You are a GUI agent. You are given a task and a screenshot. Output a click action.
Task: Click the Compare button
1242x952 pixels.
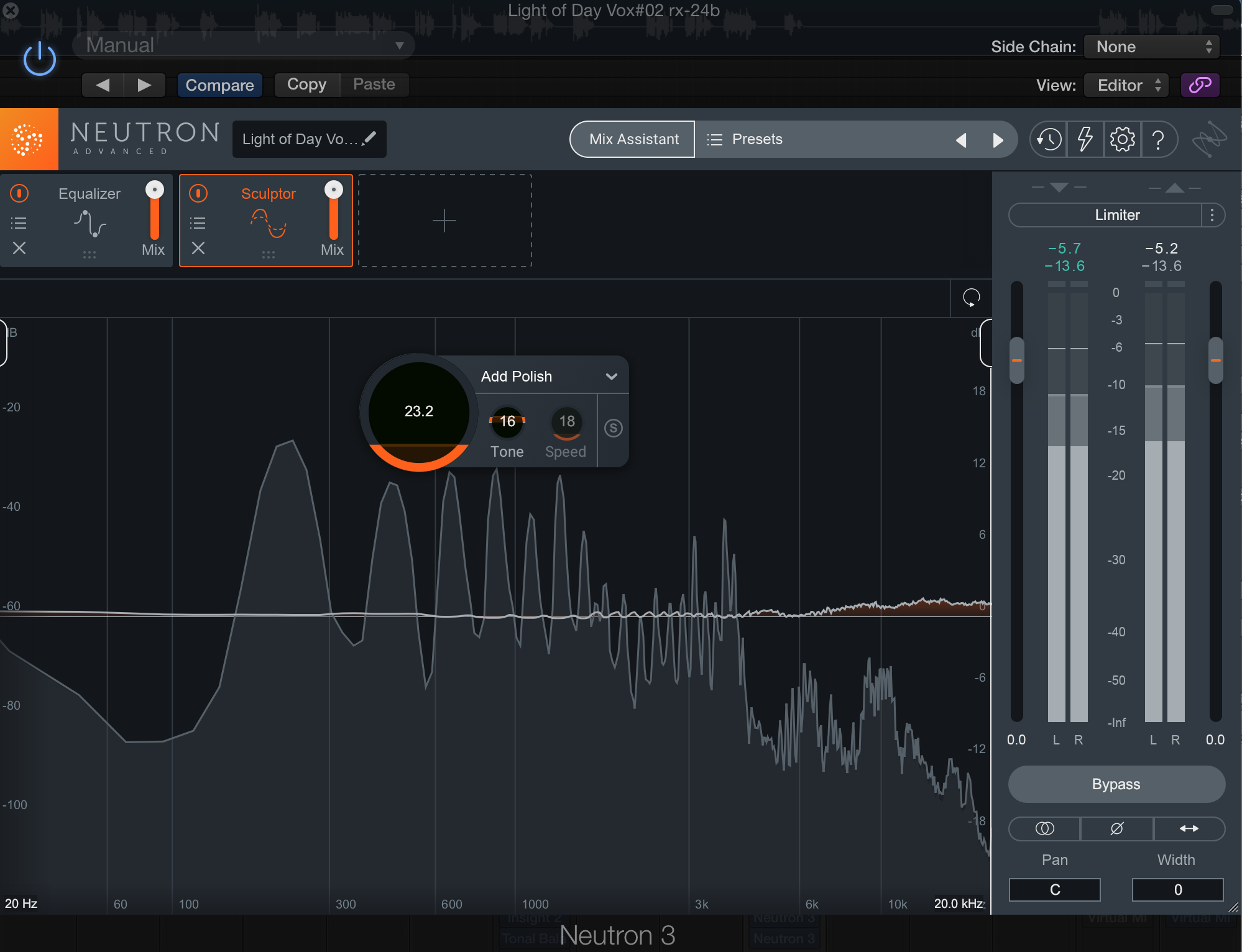[219, 85]
